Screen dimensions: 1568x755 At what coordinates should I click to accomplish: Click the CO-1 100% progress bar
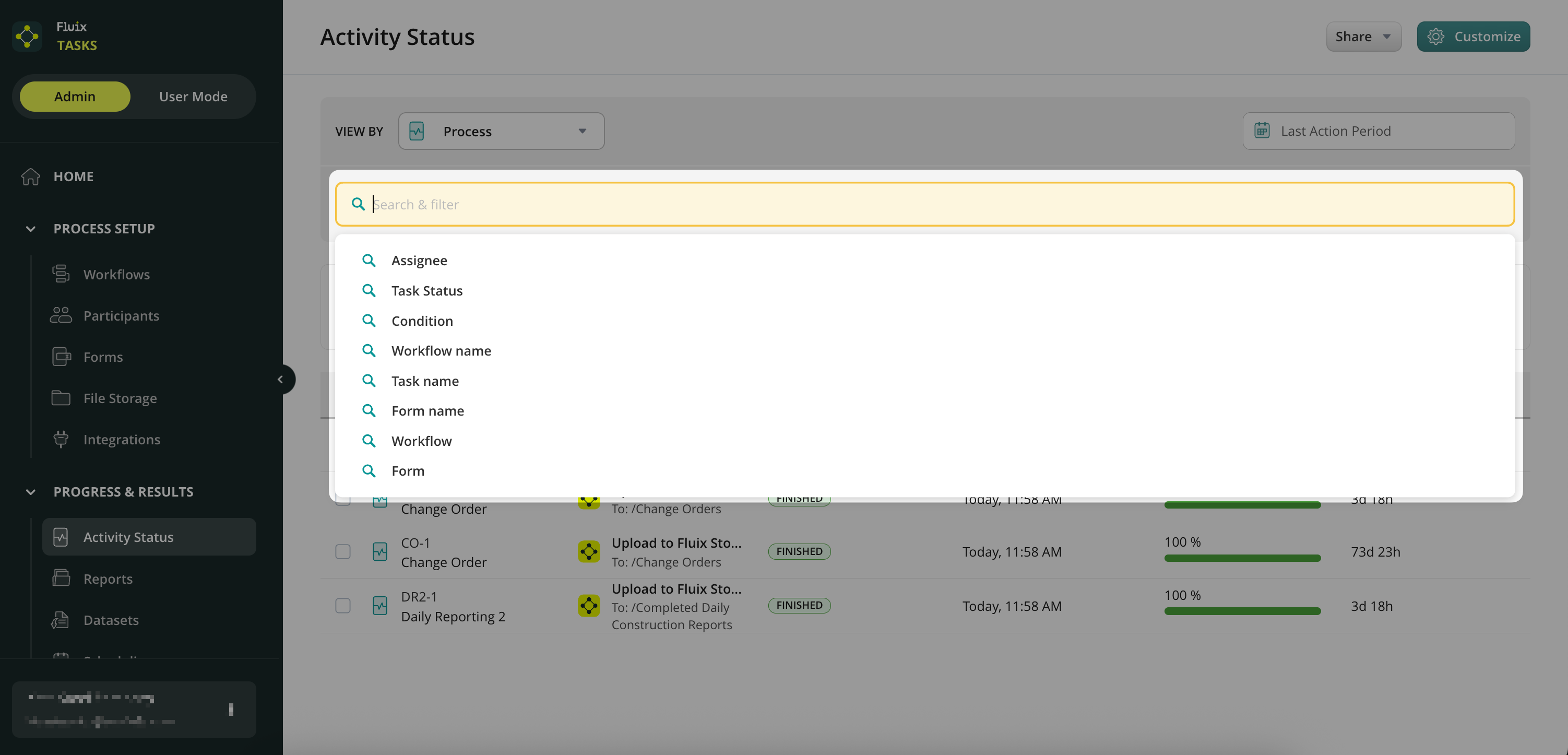(x=1242, y=558)
